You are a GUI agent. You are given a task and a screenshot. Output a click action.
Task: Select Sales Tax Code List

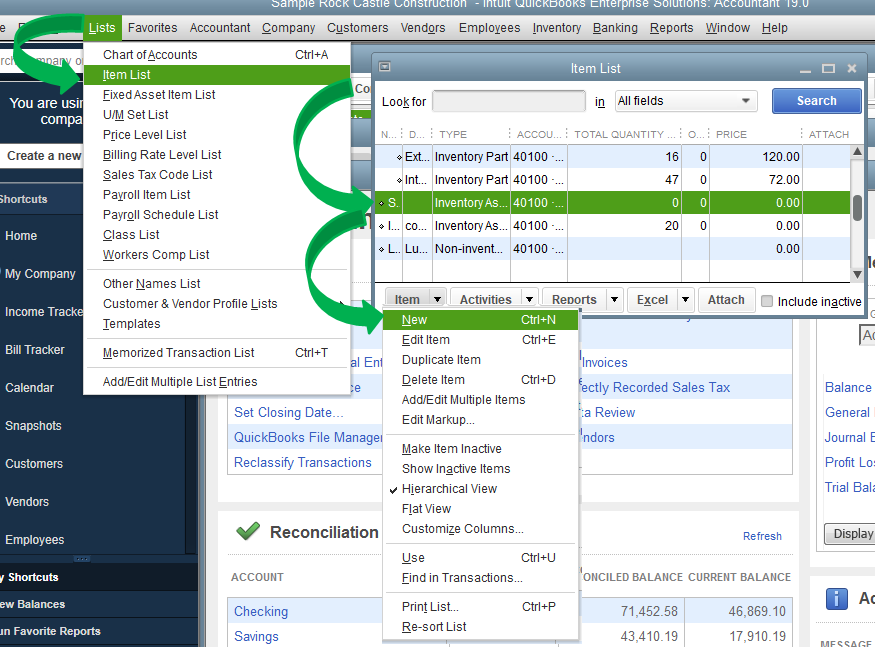(x=217, y=175)
